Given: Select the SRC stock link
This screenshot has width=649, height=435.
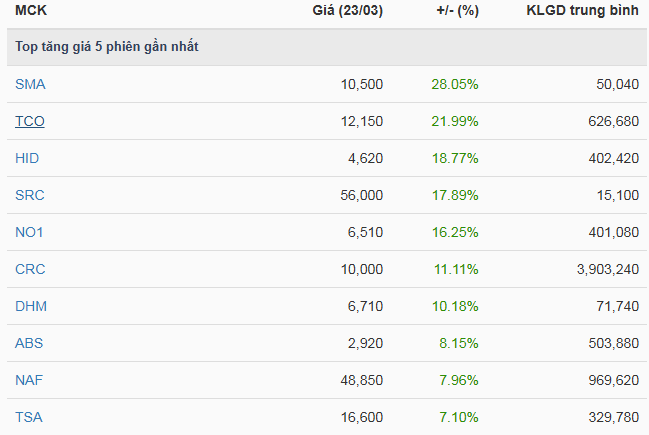Looking at the screenshot, I should [x=30, y=195].
